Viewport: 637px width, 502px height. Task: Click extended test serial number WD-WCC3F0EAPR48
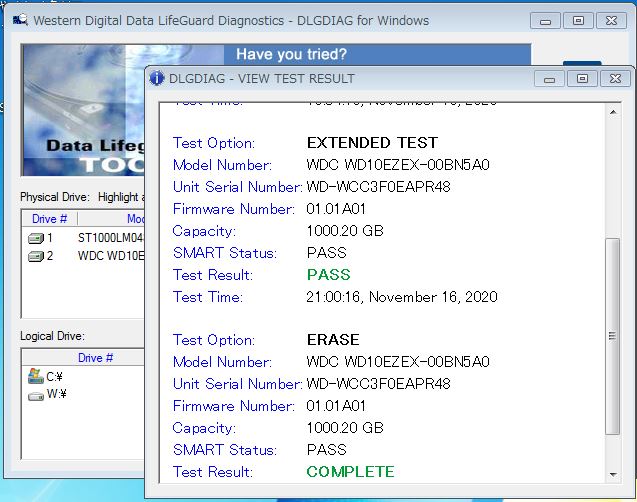[x=378, y=187]
